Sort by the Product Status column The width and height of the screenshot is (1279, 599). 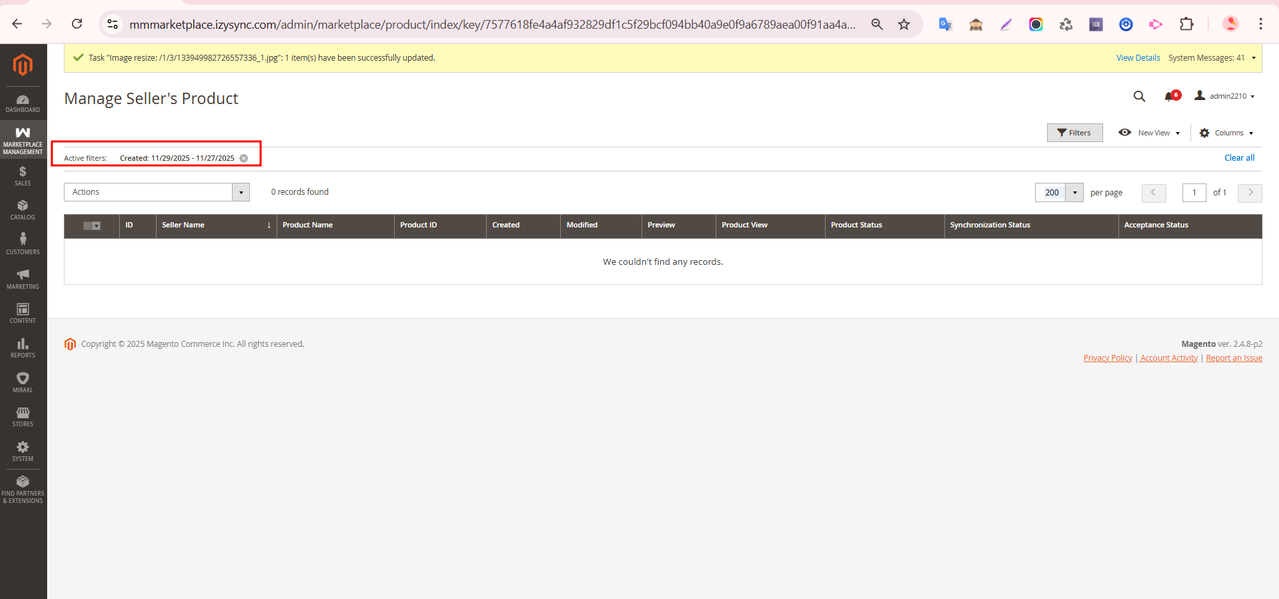coord(884,226)
